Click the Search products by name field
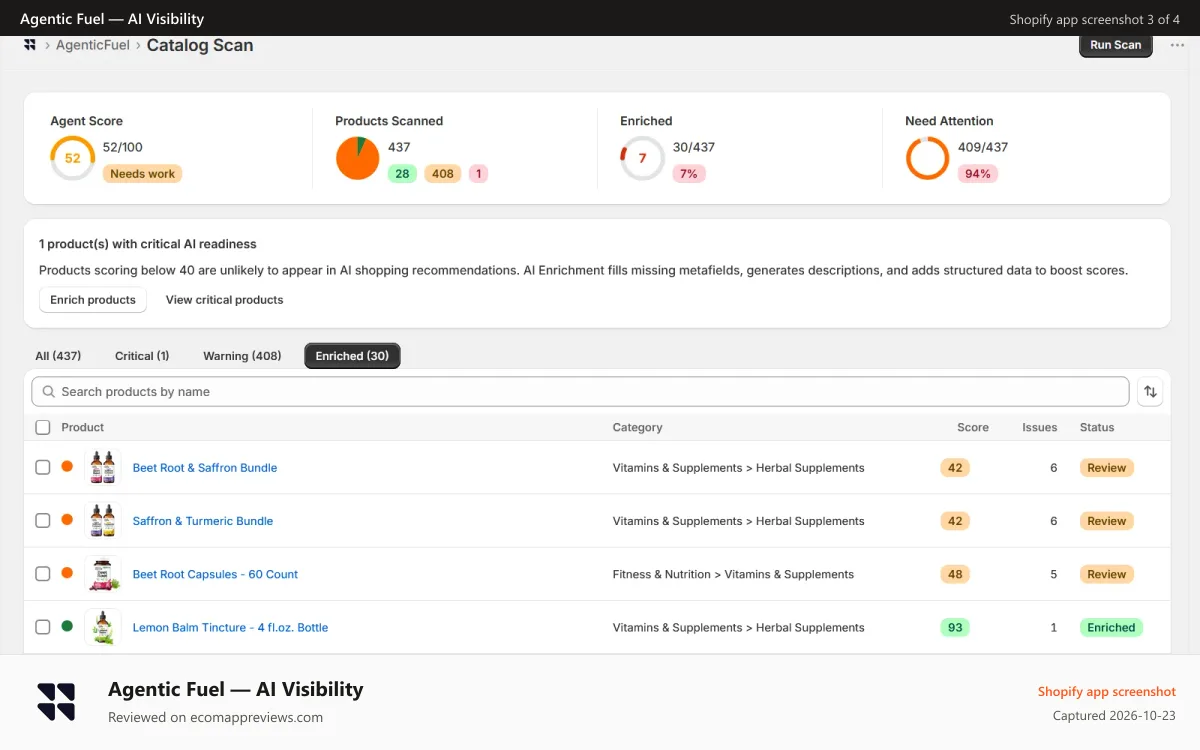 (x=580, y=392)
